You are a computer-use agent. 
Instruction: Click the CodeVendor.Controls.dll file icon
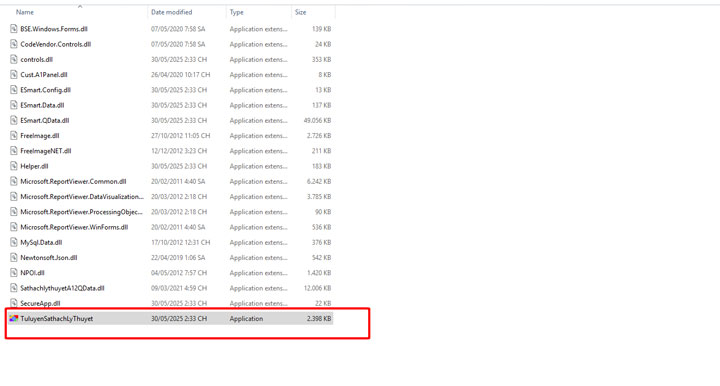point(14,44)
